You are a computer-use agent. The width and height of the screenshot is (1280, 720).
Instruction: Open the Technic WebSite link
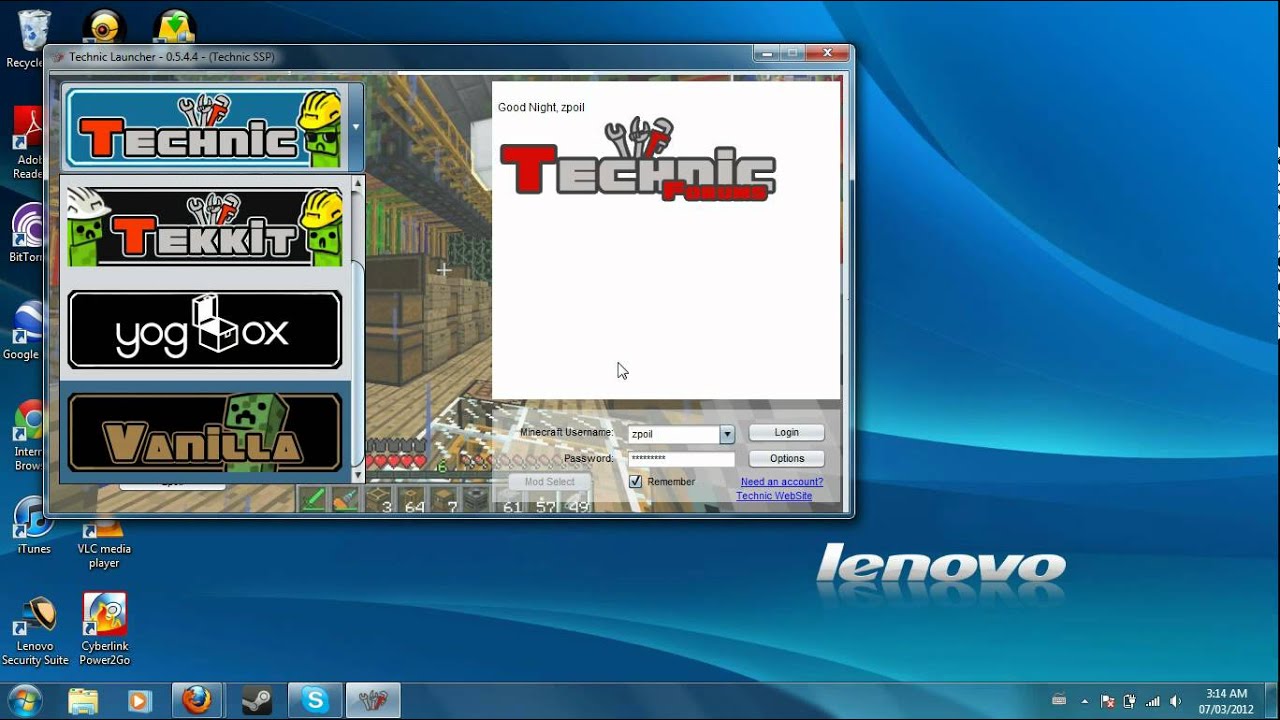point(774,496)
